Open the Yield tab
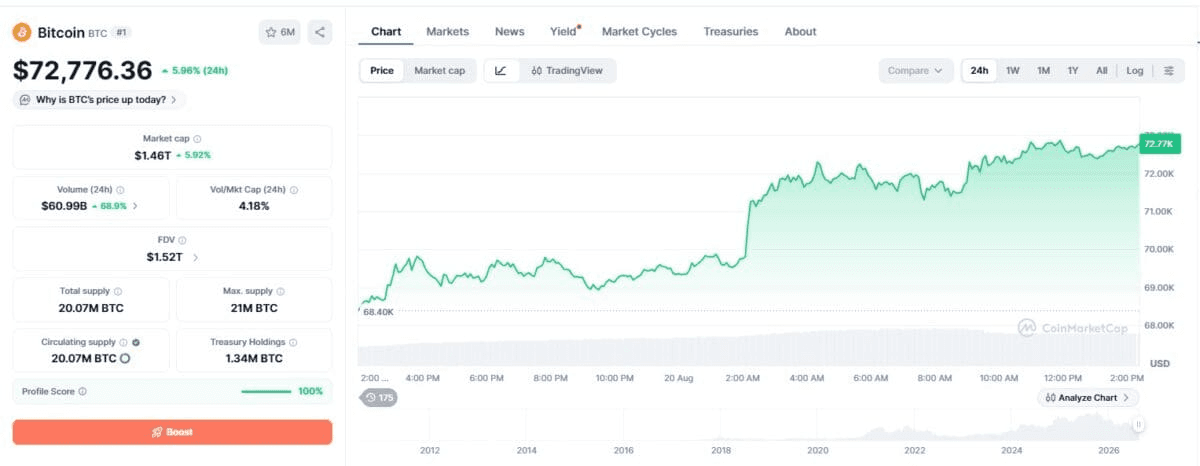 tap(564, 32)
